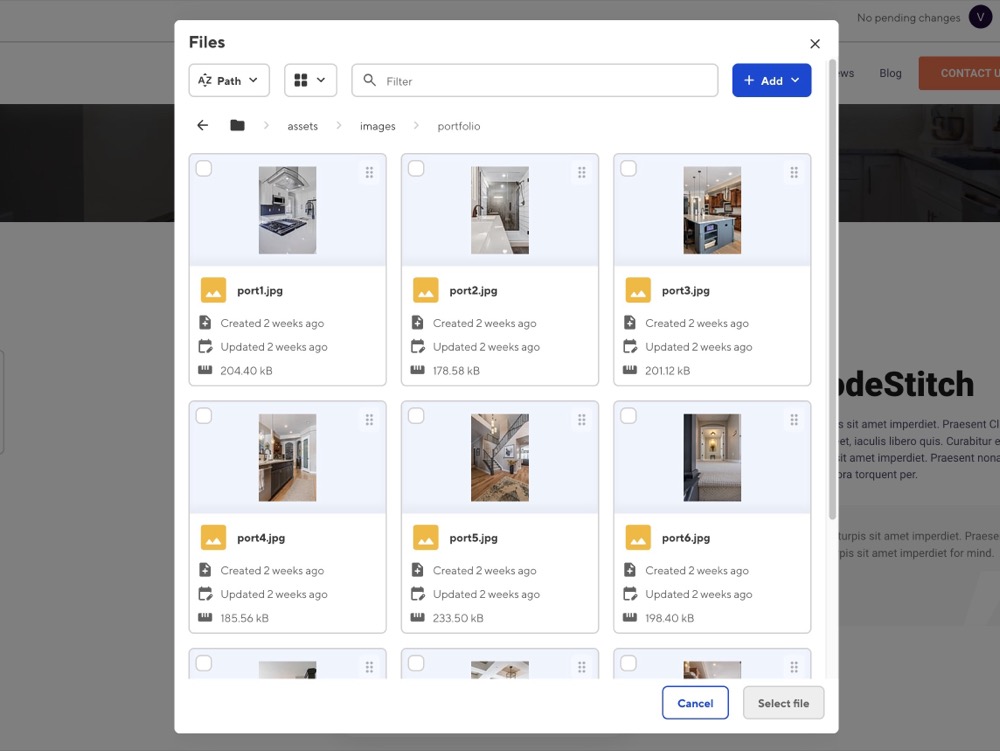Viewport: 1000px width, 751px height.
Task: Navigate to the images breadcrumb item
Action: click(377, 126)
